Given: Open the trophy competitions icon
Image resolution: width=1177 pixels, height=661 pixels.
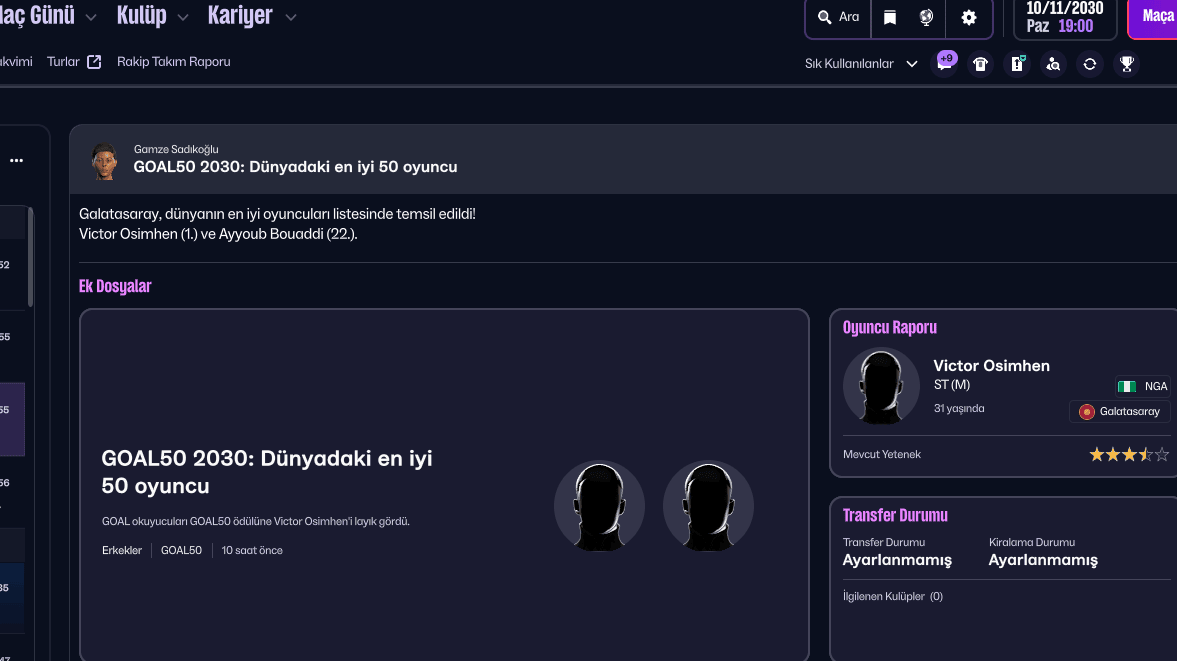Looking at the screenshot, I should click(1126, 64).
